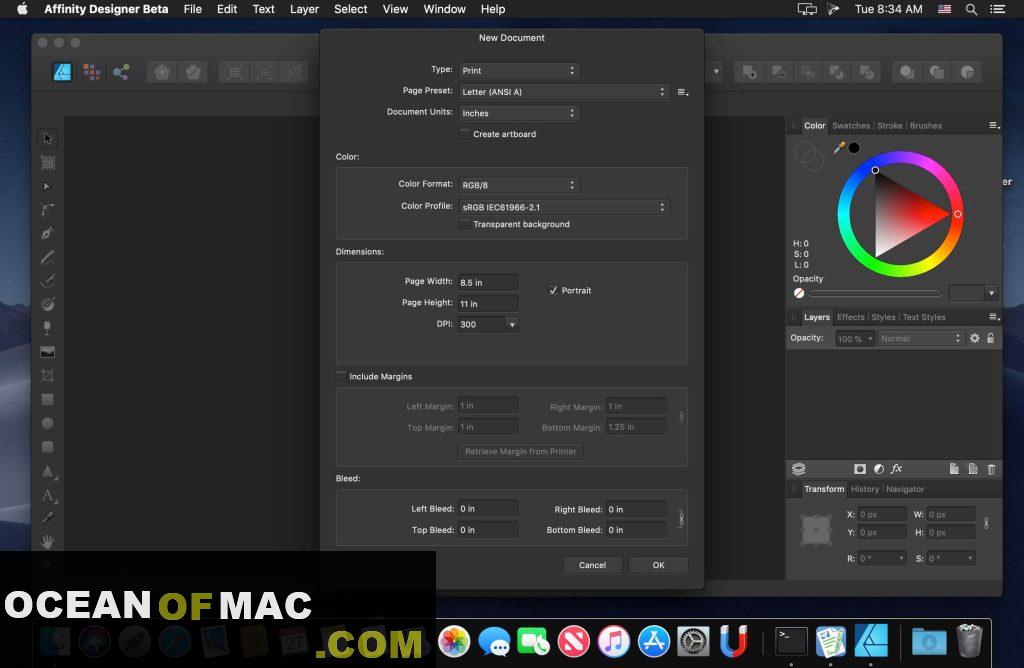Select the Pen tool
Viewport: 1024px width, 668px height.
47,233
